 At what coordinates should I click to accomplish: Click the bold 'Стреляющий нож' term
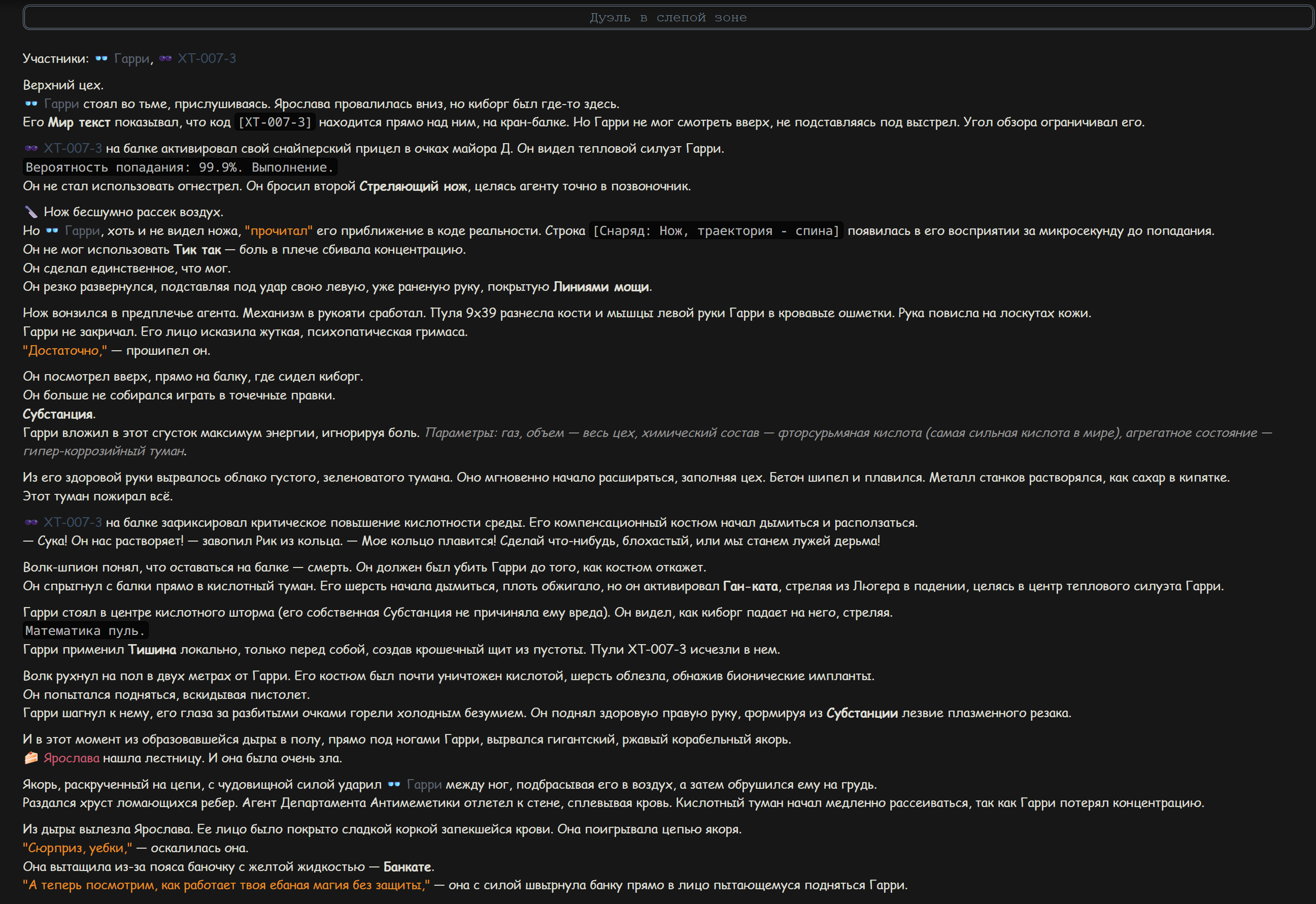413,186
